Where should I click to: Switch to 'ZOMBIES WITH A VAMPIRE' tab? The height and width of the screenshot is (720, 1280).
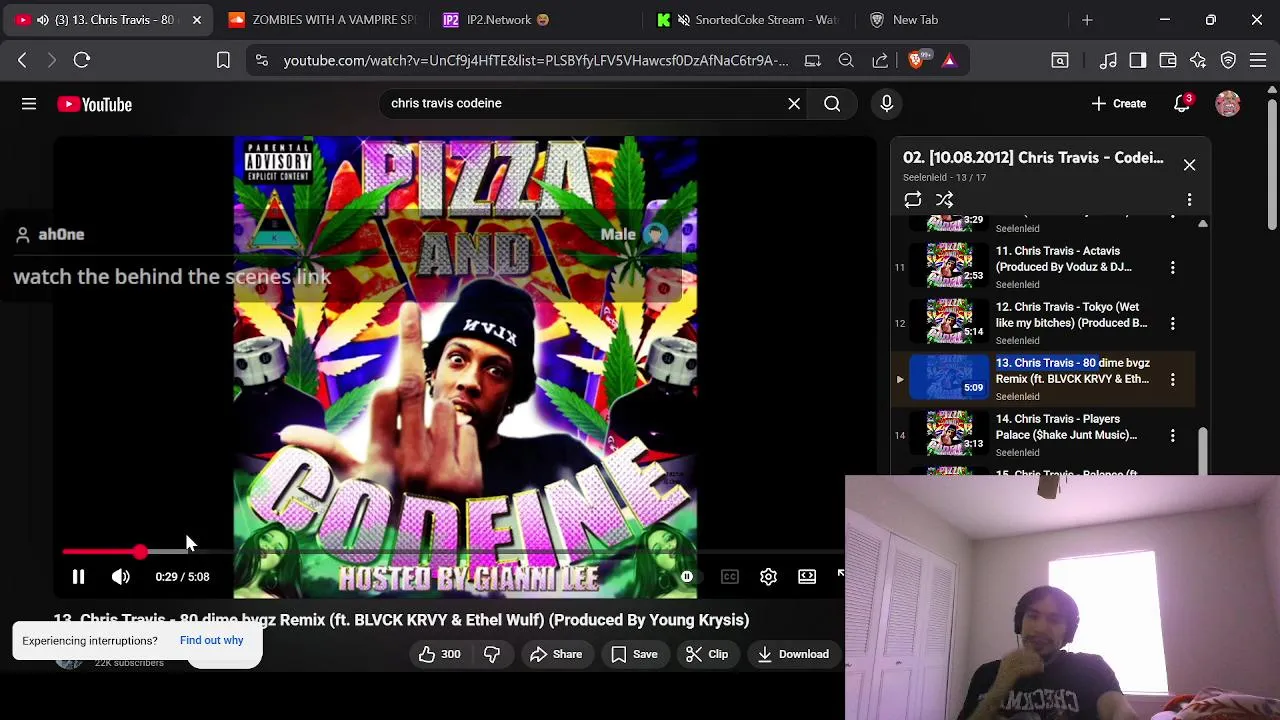[322, 20]
